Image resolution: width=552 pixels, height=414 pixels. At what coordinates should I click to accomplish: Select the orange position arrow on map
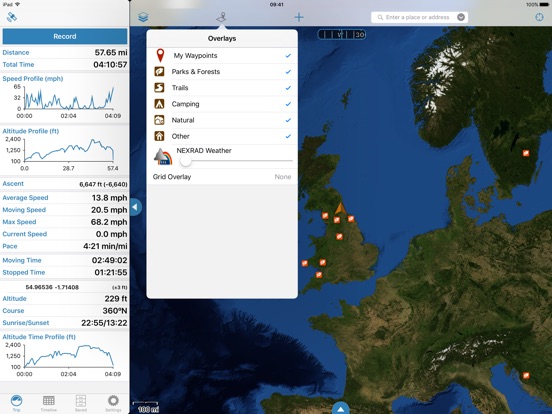coord(340,208)
